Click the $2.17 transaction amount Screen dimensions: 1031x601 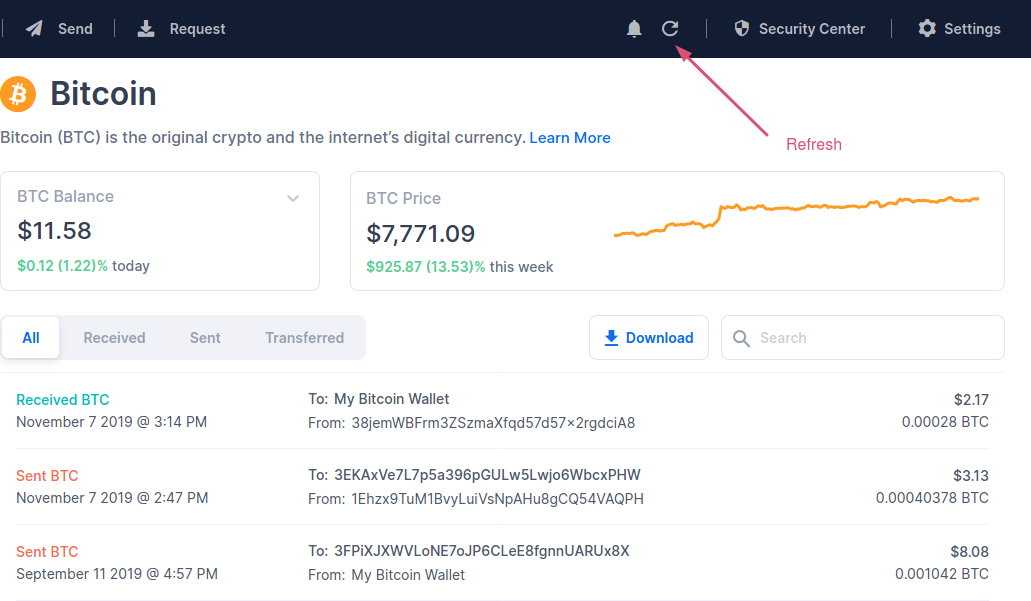971,400
